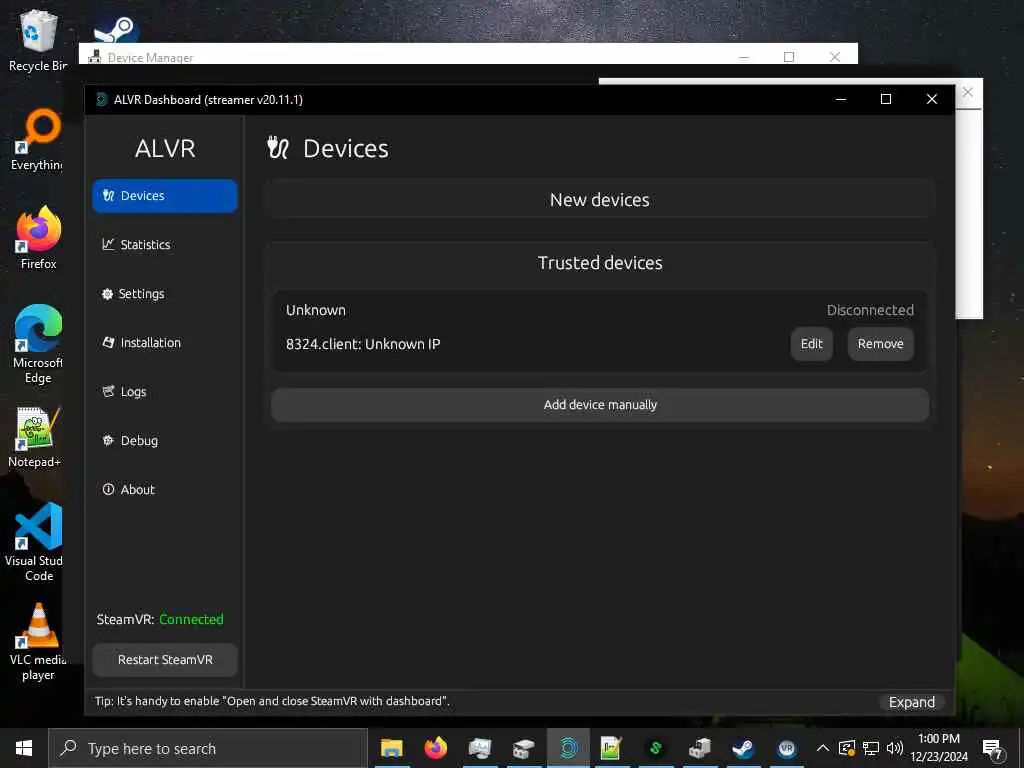Open Everything search desktop shortcut
Viewport: 1024px width, 768px height.
tap(38, 140)
